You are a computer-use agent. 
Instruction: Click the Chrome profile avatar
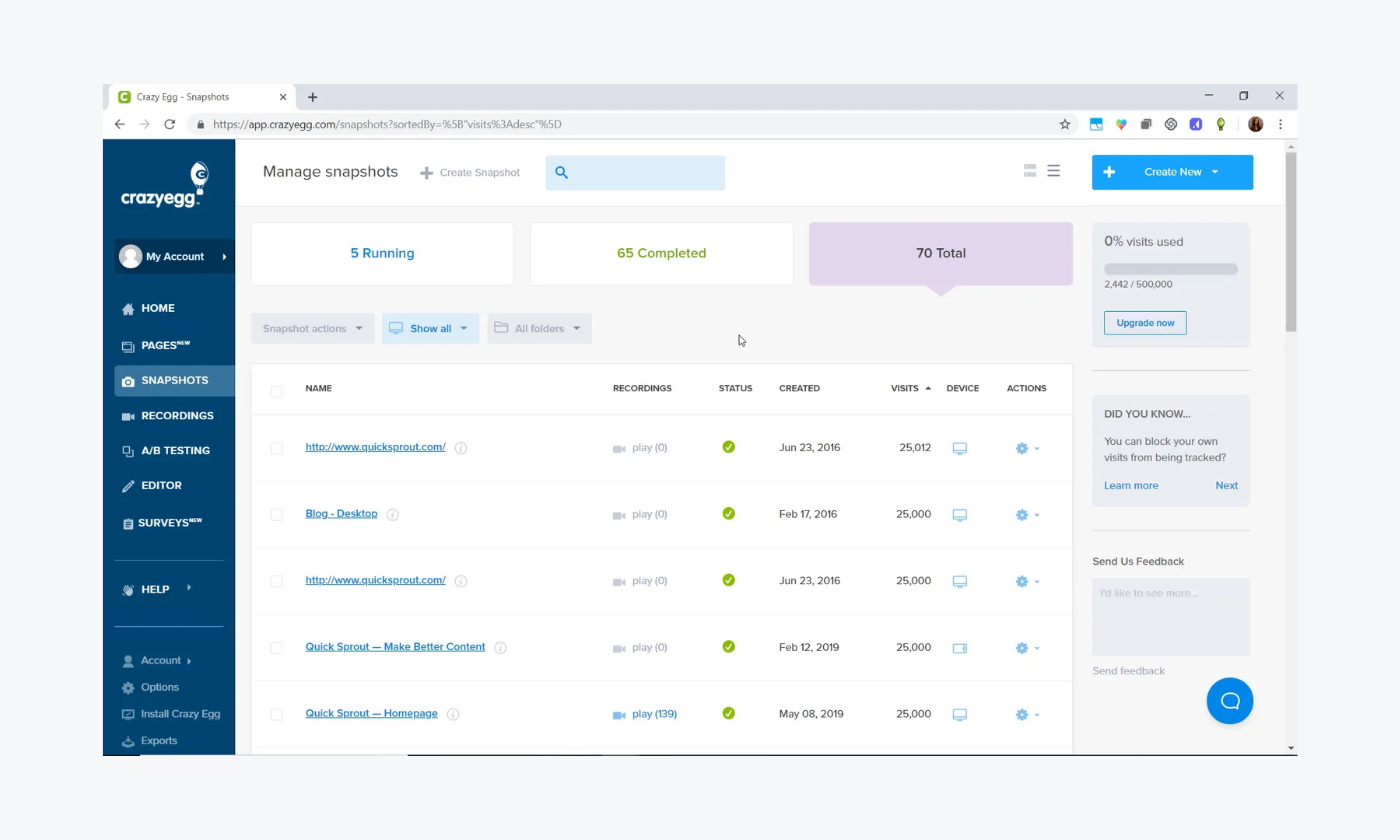point(1256,125)
